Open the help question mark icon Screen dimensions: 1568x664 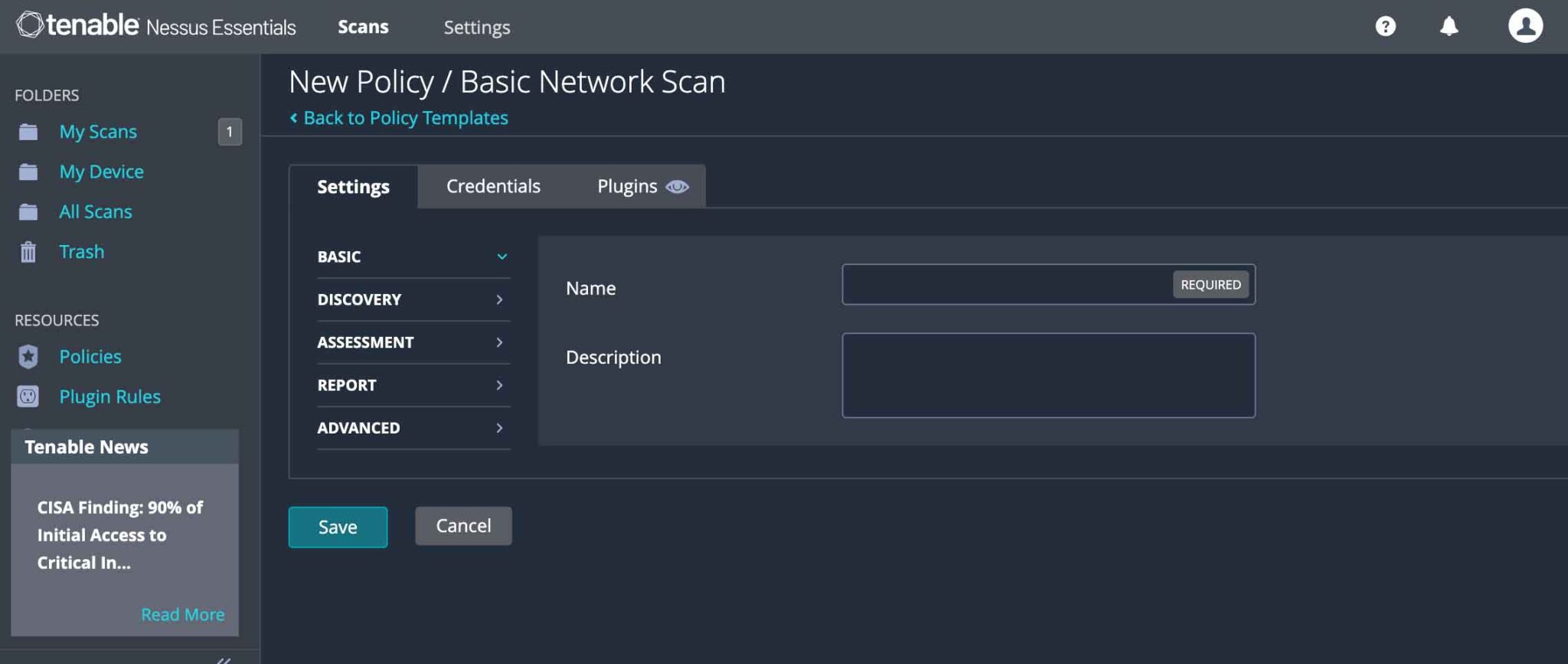[x=1385, y=26]
